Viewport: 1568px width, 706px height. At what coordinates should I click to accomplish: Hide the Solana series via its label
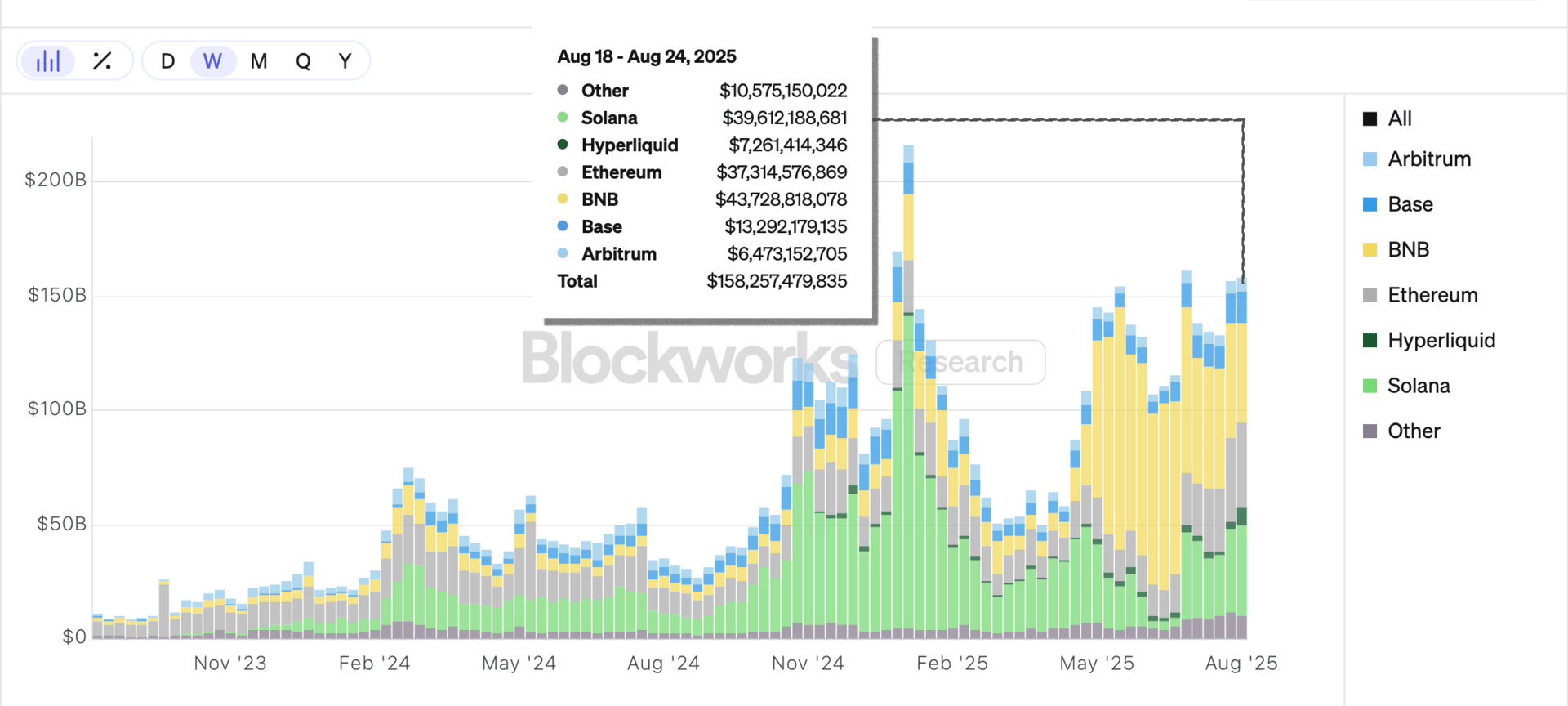1419,386
